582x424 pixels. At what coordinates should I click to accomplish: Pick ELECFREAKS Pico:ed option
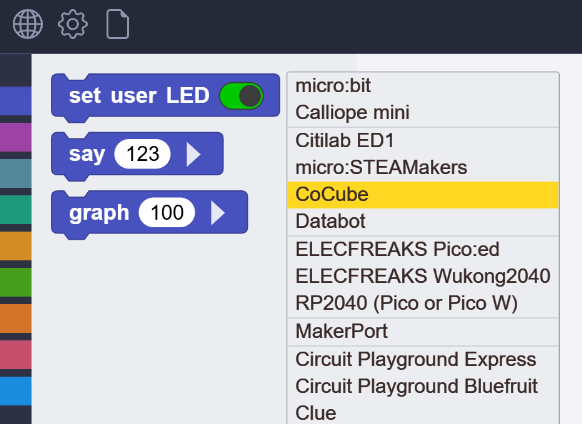pyautogui.click(x=423, y=249)
